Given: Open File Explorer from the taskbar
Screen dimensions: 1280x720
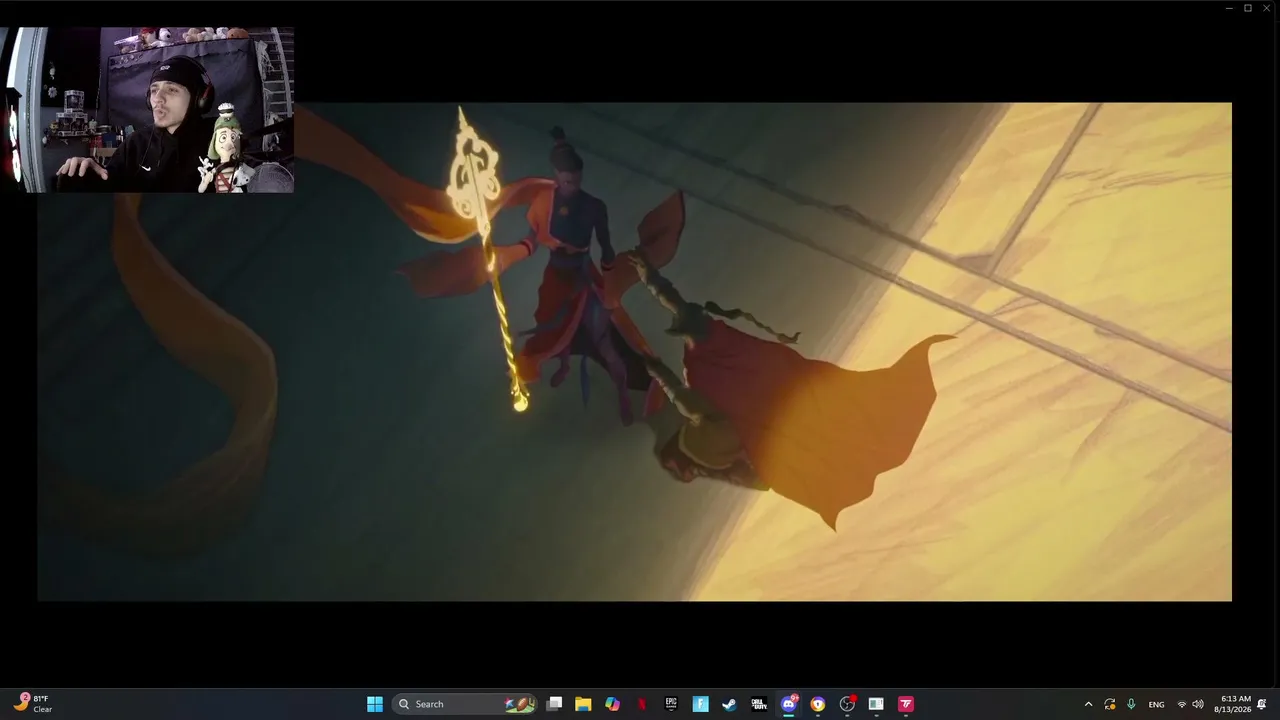Looking at the screenshot, I should [583, 704].
